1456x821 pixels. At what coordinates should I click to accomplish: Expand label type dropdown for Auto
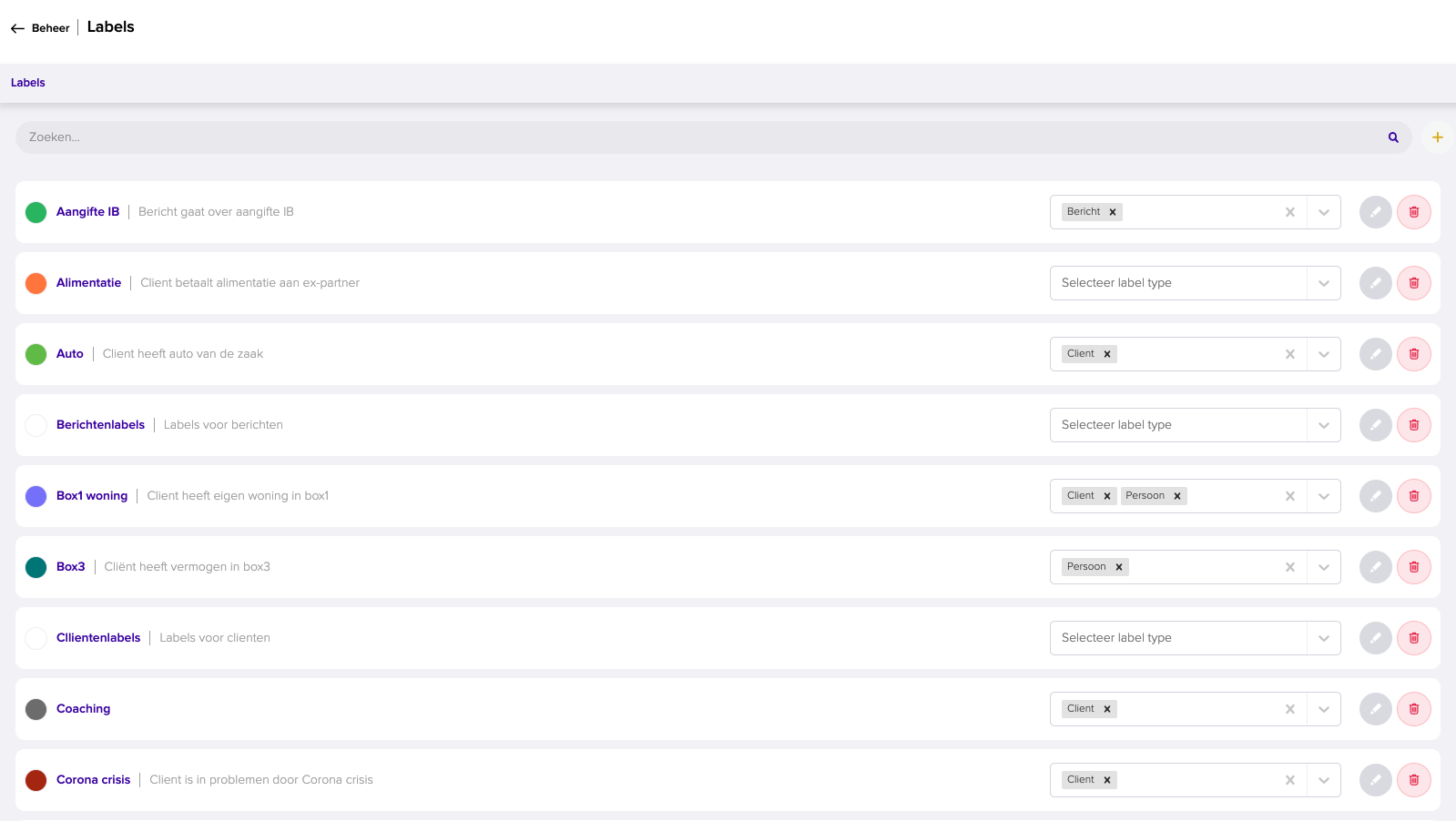(1324, 354)
